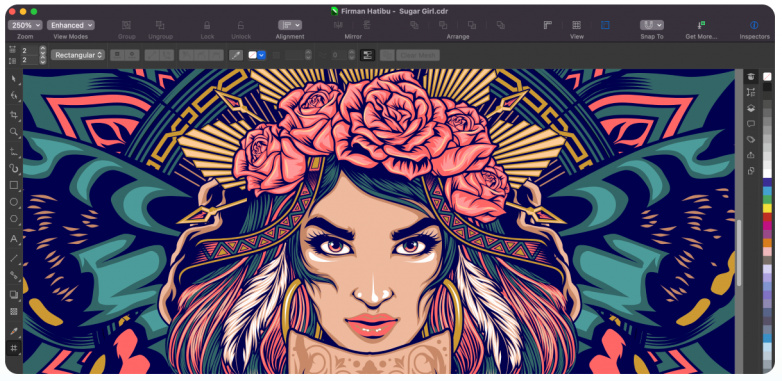This screenshot has height=381, width=782.
Task: Select the Transparency checkerboard tool
Action: point(14,311)
